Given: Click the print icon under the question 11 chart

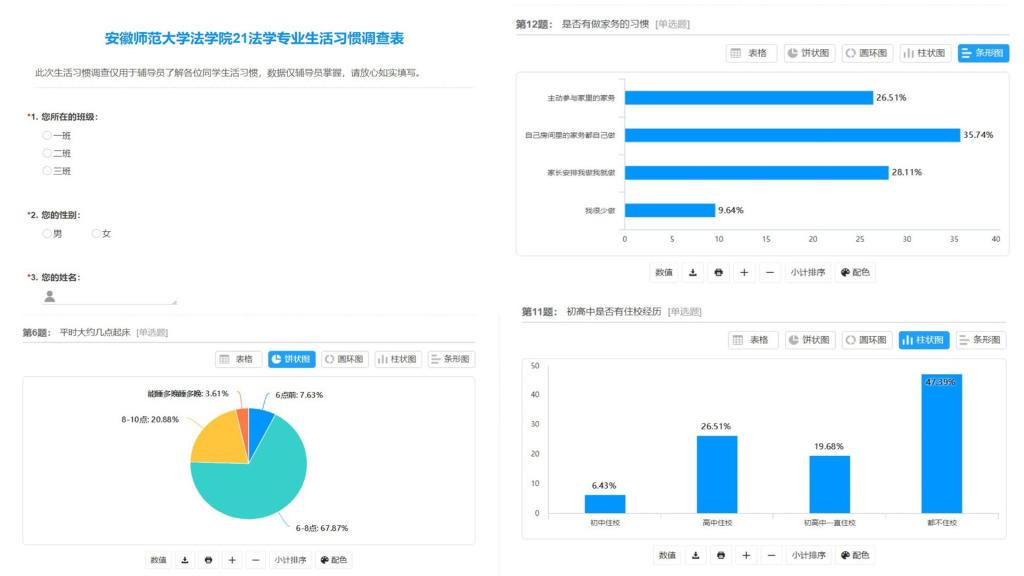Looking at the screenshot, I should coord(721,555).
